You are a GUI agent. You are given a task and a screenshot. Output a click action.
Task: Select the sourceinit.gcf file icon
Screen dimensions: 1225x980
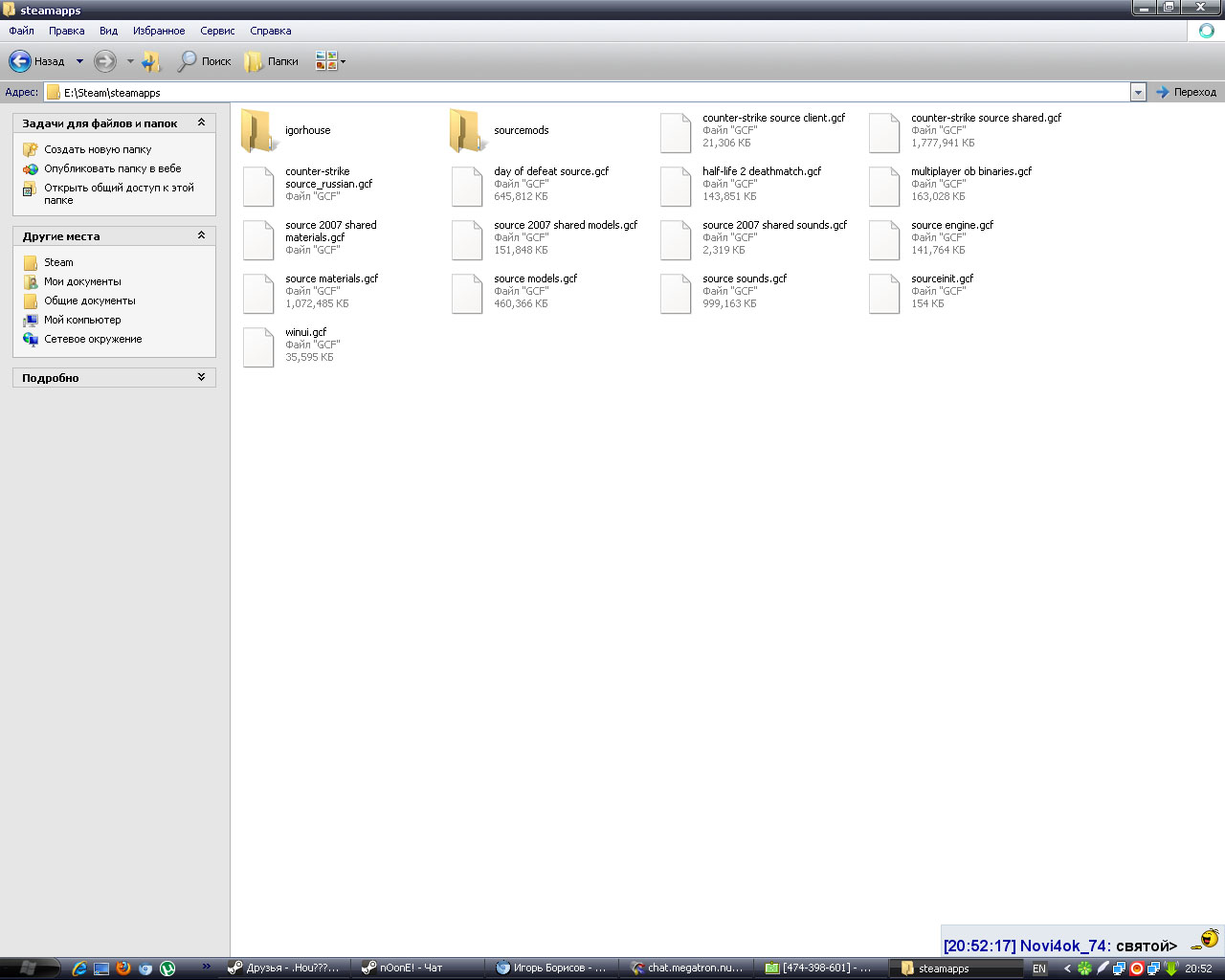884,293
